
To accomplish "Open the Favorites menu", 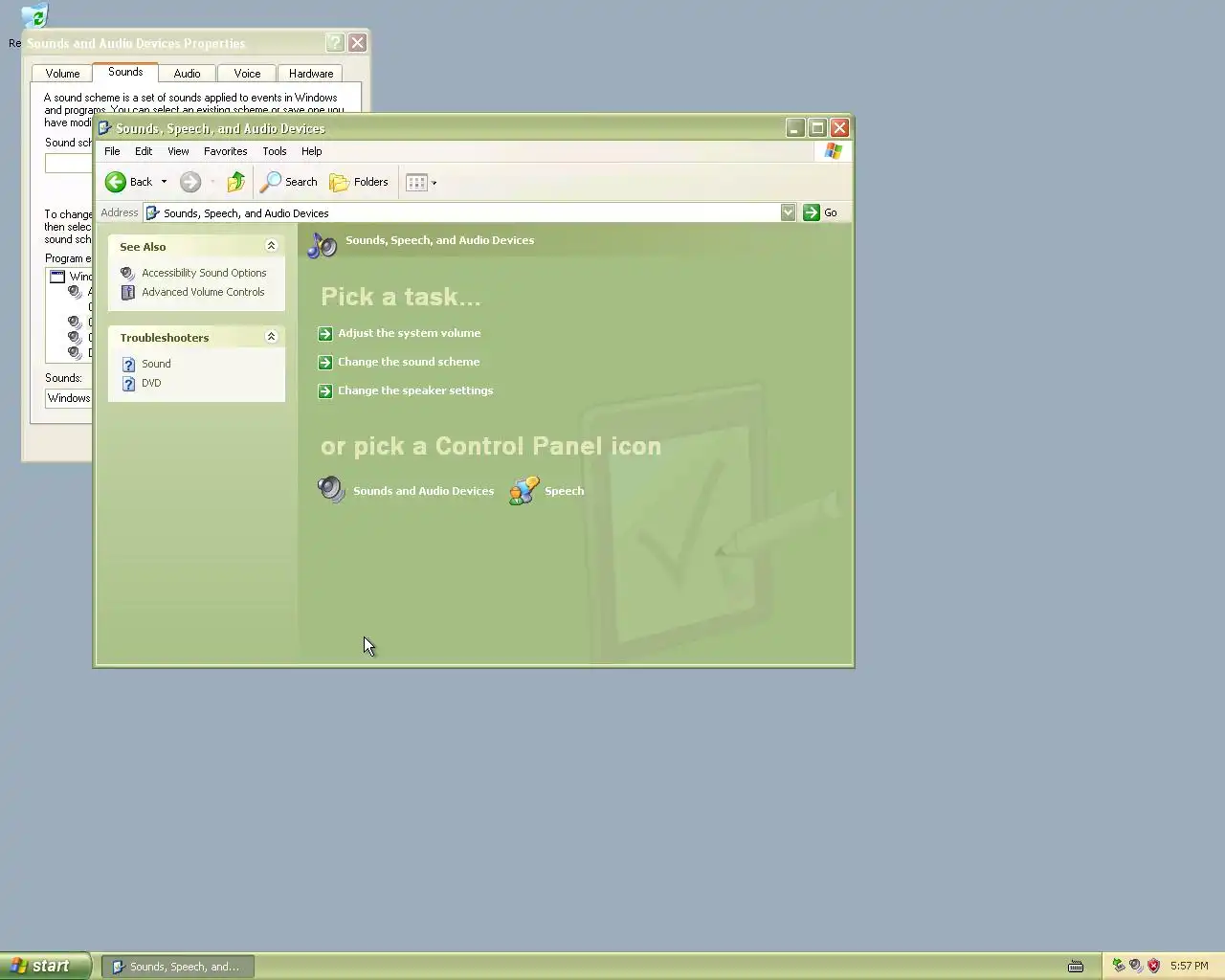I will click(x=226, y=151).
